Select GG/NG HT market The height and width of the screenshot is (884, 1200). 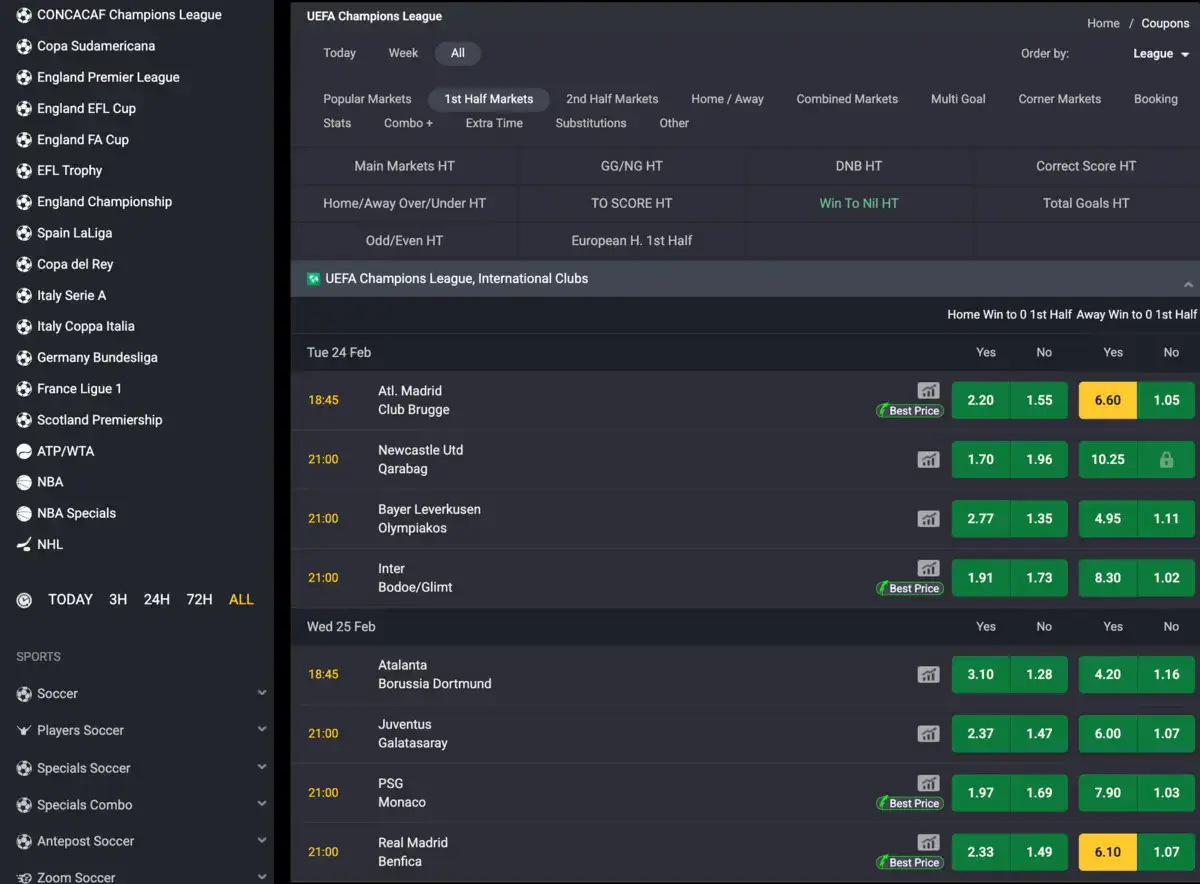[631, 166]
